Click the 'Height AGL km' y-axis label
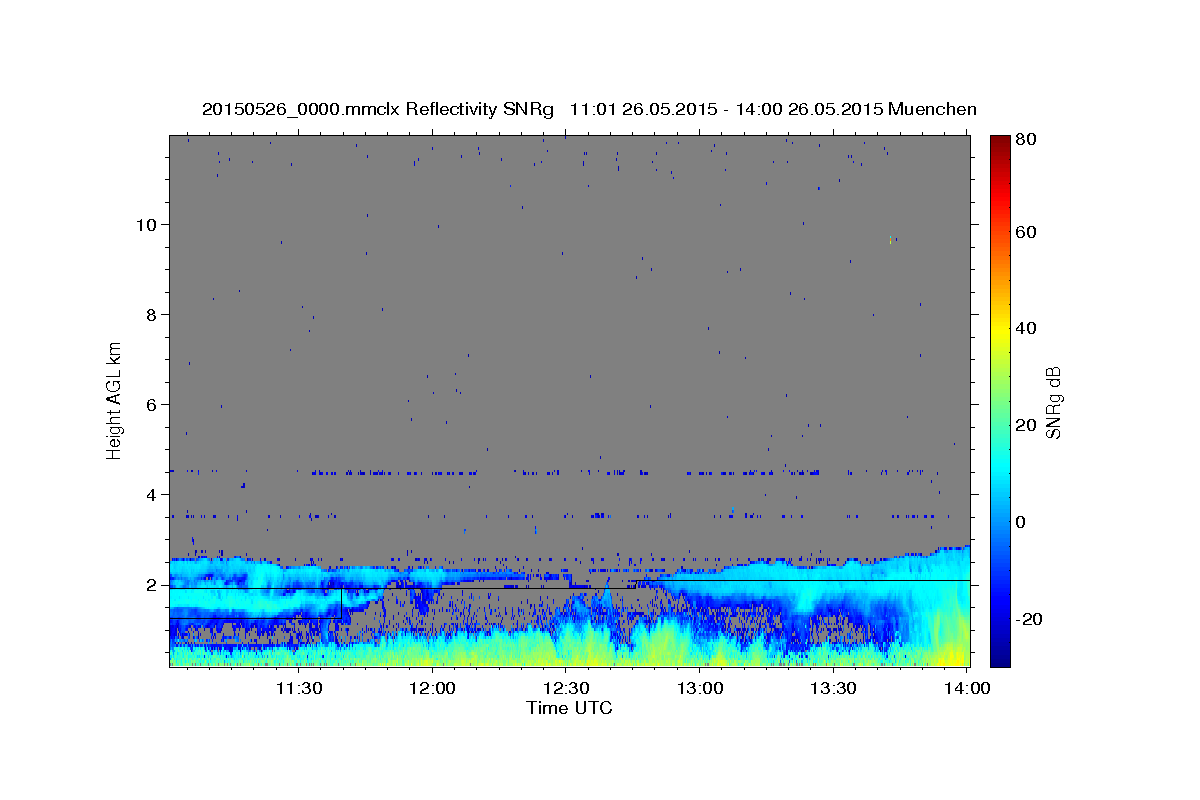1200x800 pixels. pos(115,400)
